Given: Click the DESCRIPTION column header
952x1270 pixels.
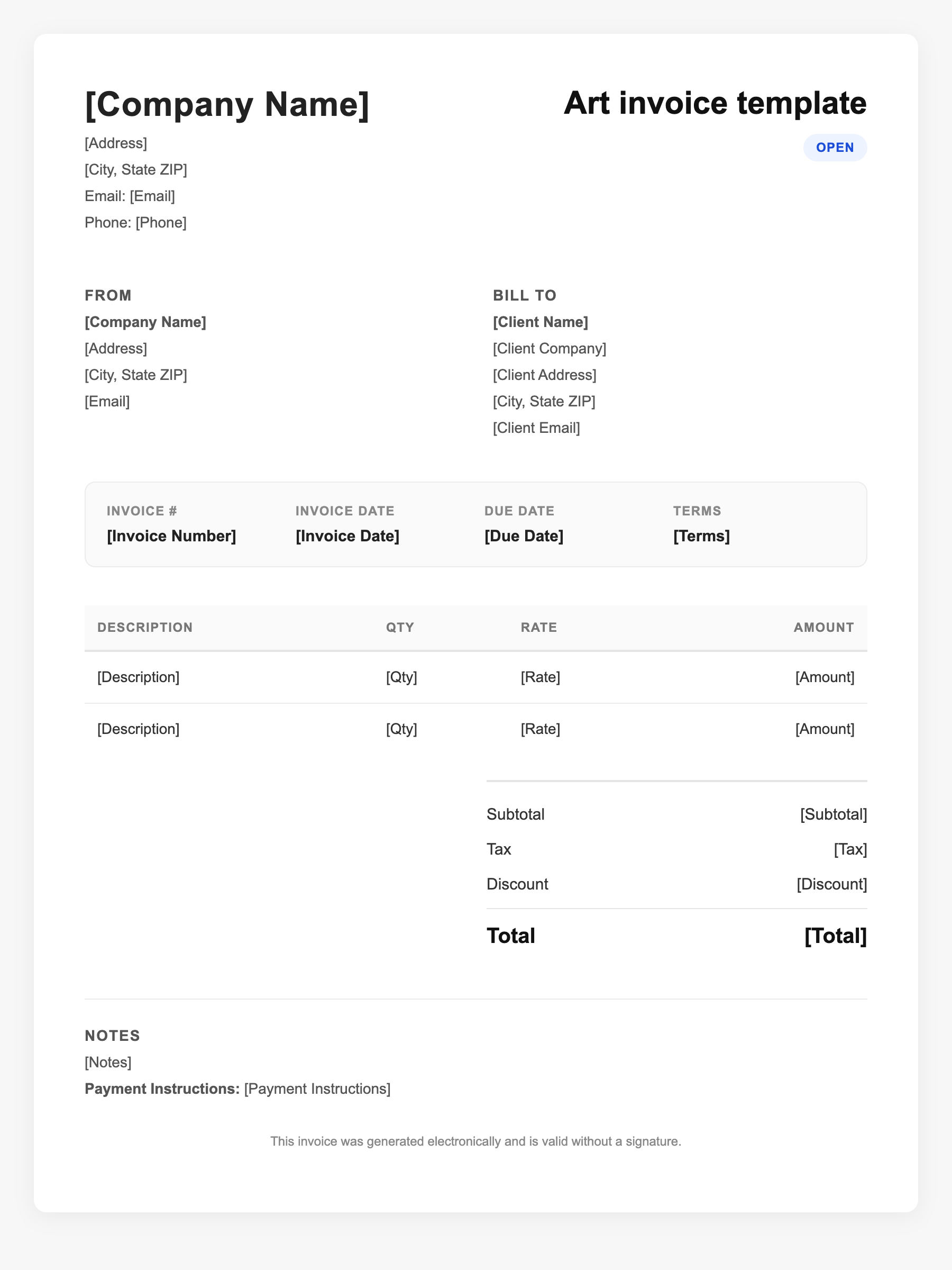Looking at the screenshot, I should [x=144, y=628].
